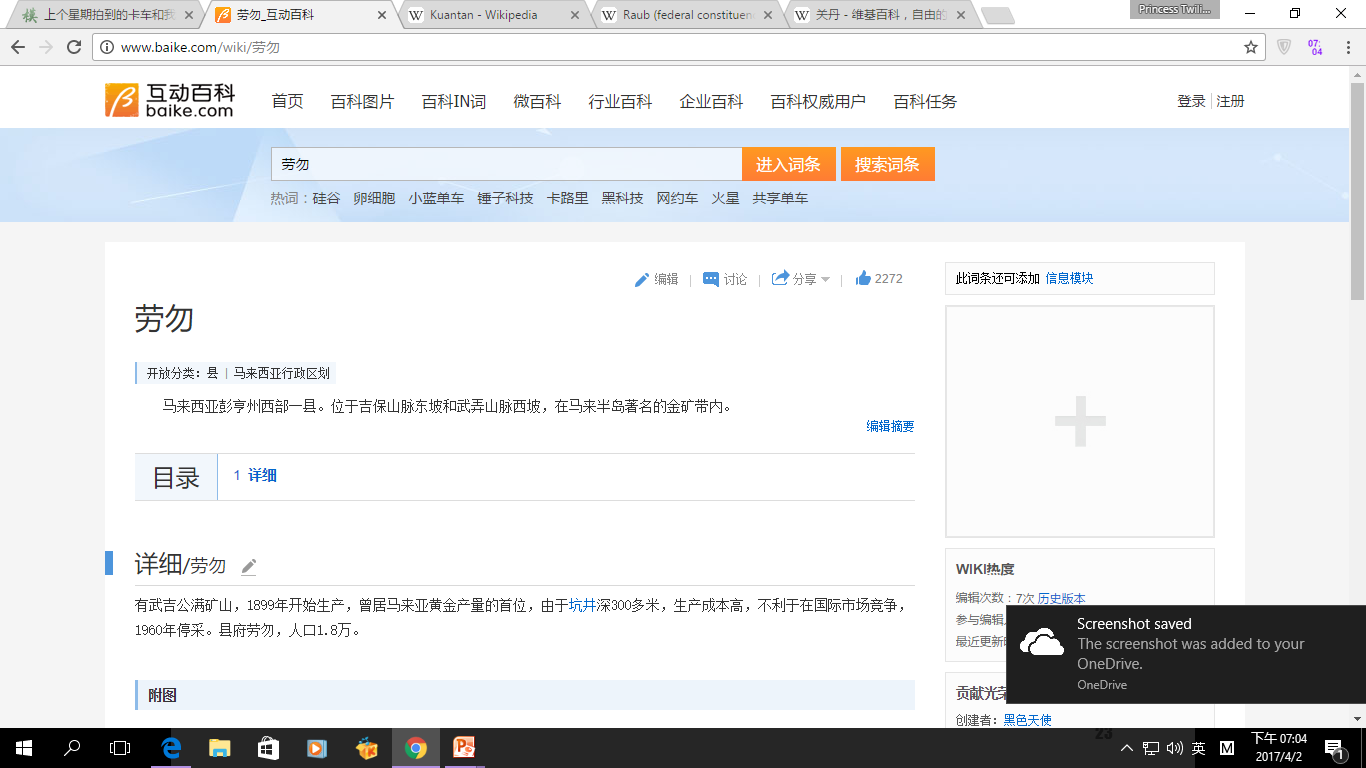Reload the page using the refresh icon
The image size is (1366, 768).
click(74, 47)
